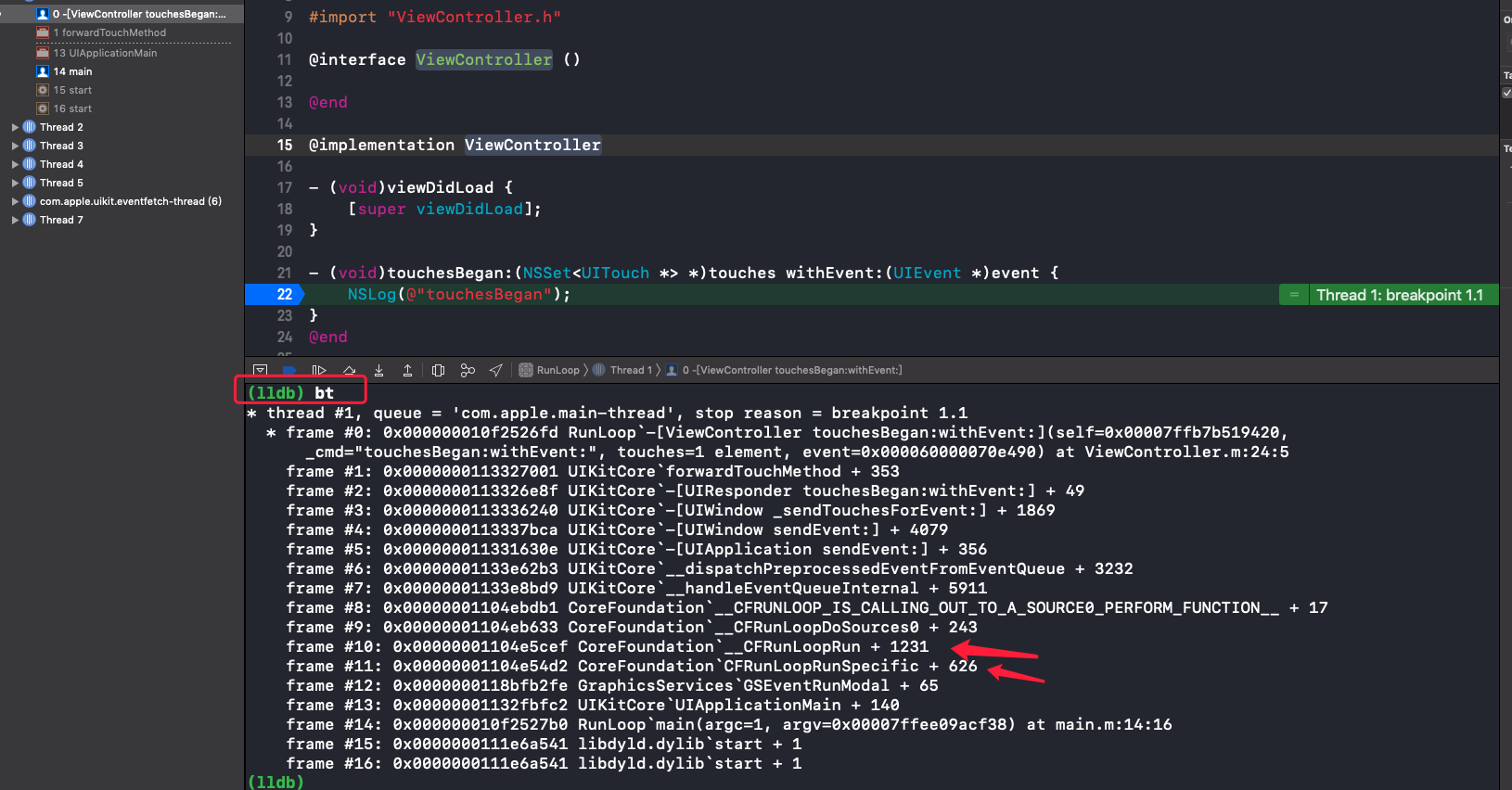Click the frame #4 UIWindow sendEvent: console line
Viewport: 1512px width, 790px height.
617,529
